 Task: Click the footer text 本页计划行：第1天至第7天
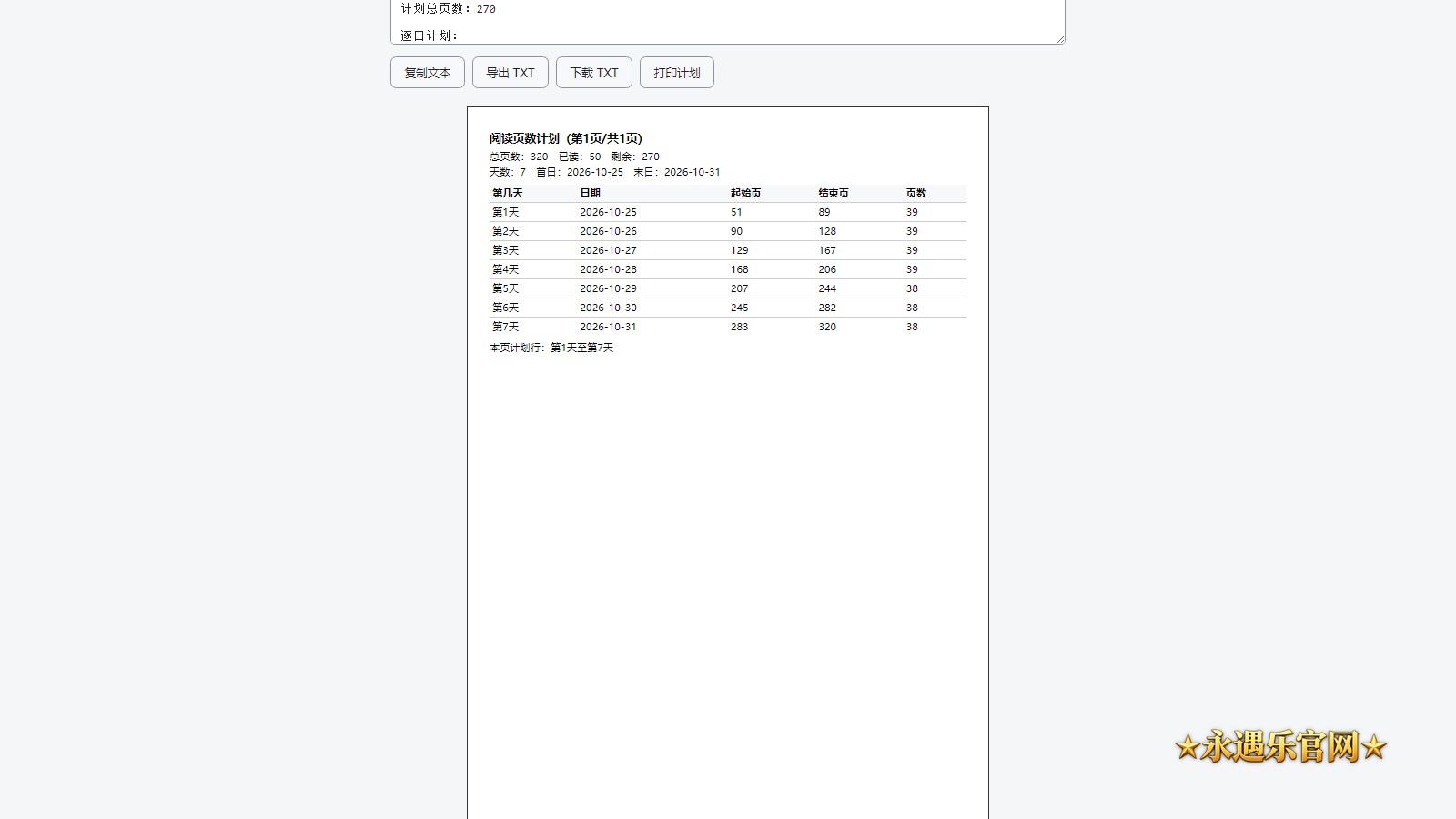551,348
